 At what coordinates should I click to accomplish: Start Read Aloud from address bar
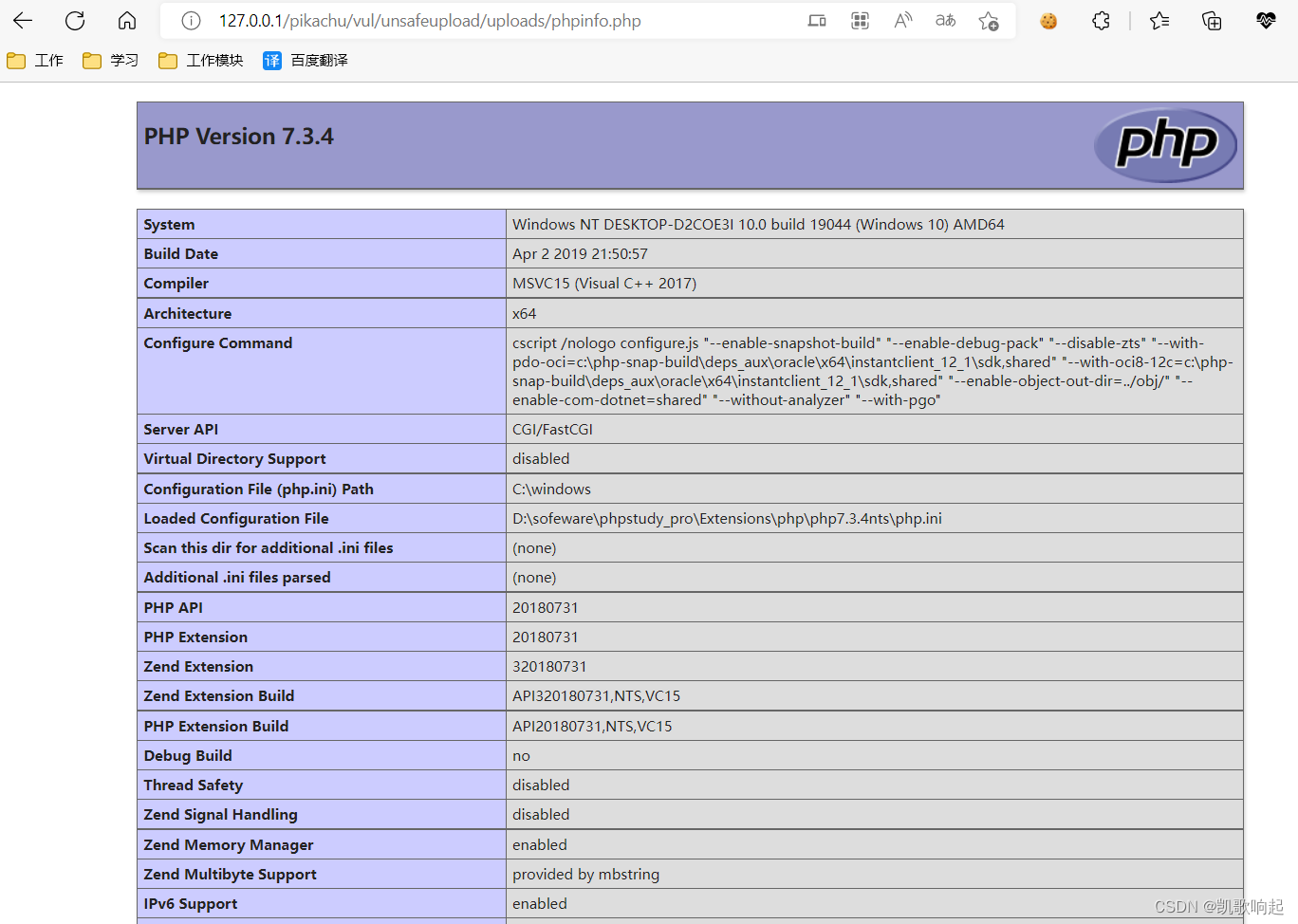pos(903,21)
